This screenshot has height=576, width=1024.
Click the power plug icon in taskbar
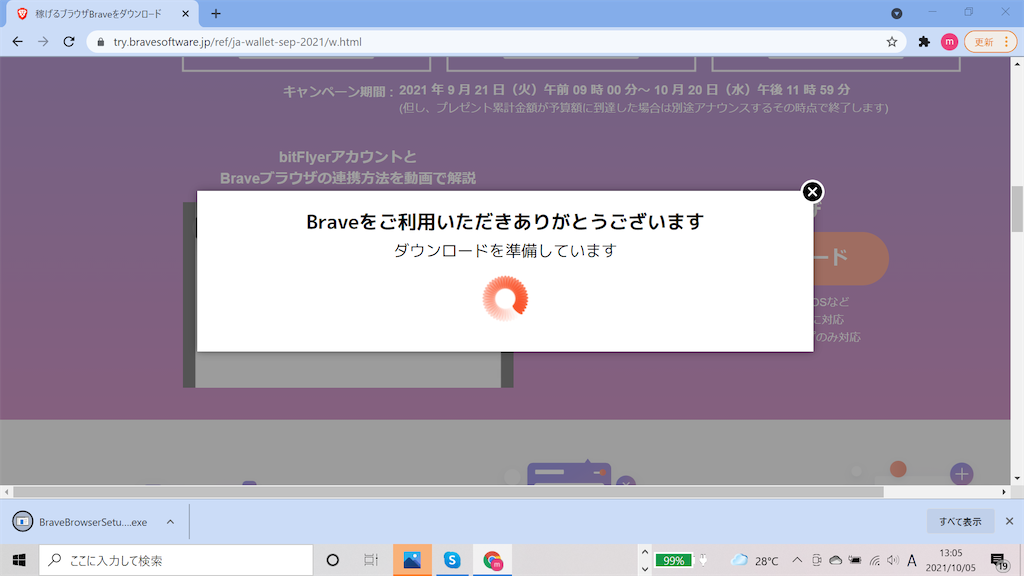[703, 560]
